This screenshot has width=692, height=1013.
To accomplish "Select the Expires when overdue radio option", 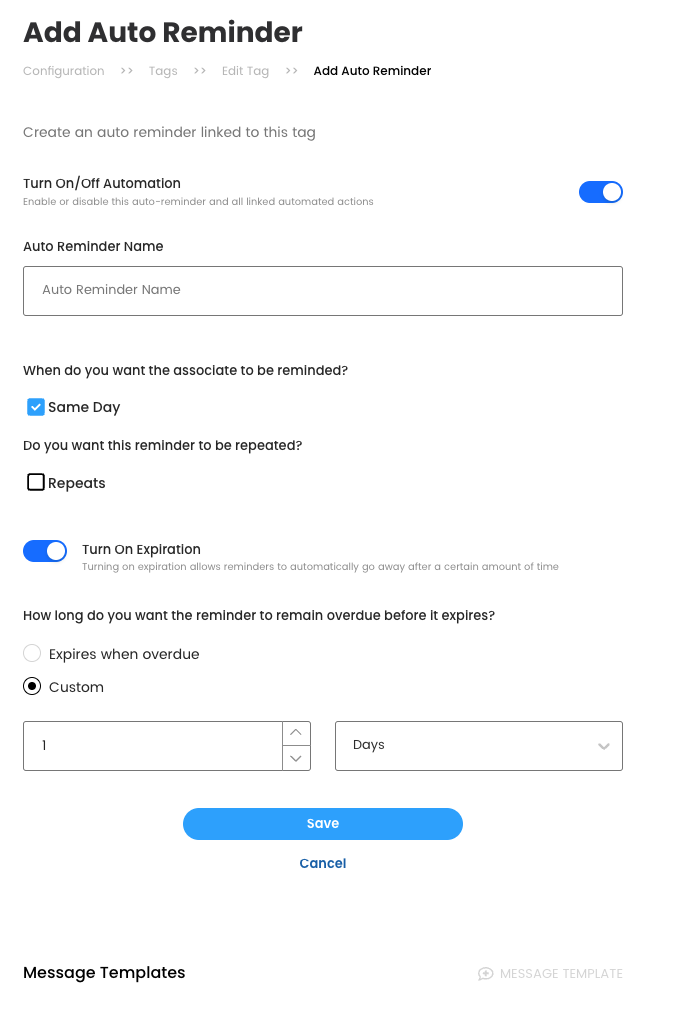I will click(x=32, y=654).
